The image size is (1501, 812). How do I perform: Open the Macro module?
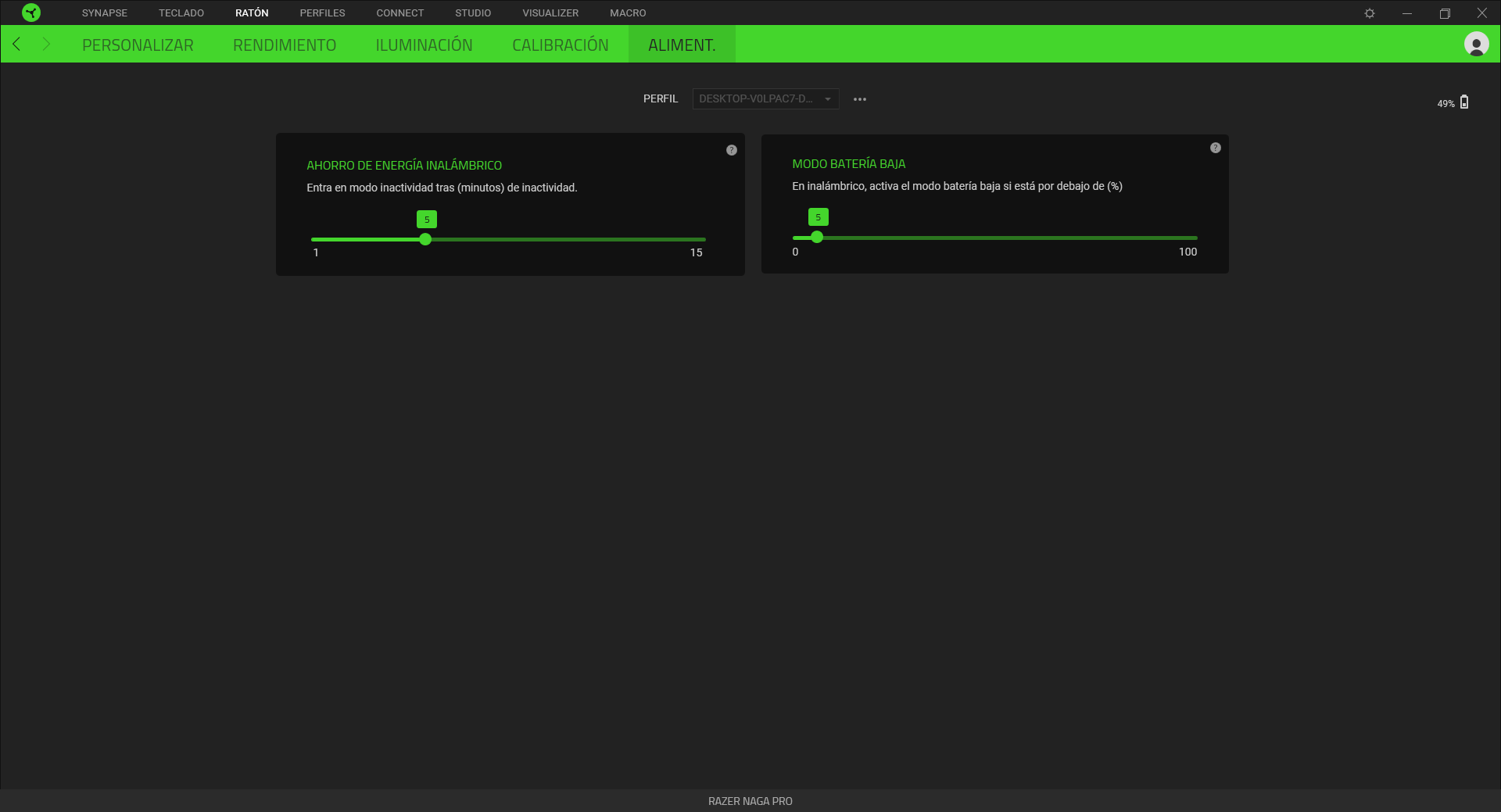click(628, 13)
